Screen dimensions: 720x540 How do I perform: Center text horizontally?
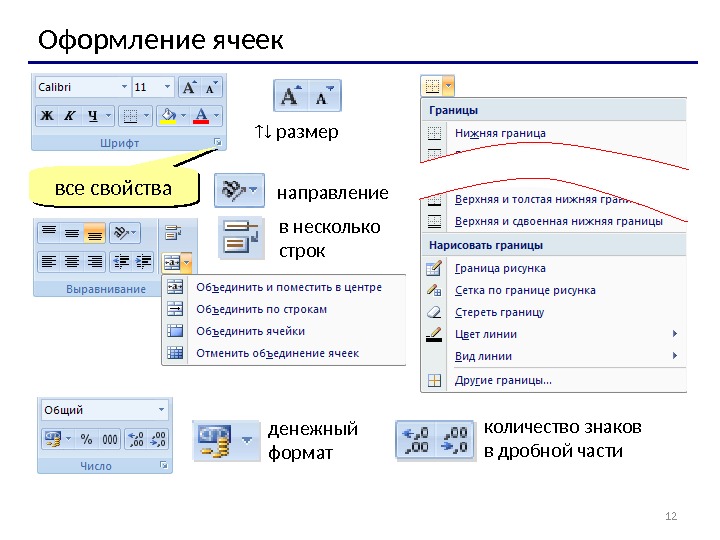71,262
